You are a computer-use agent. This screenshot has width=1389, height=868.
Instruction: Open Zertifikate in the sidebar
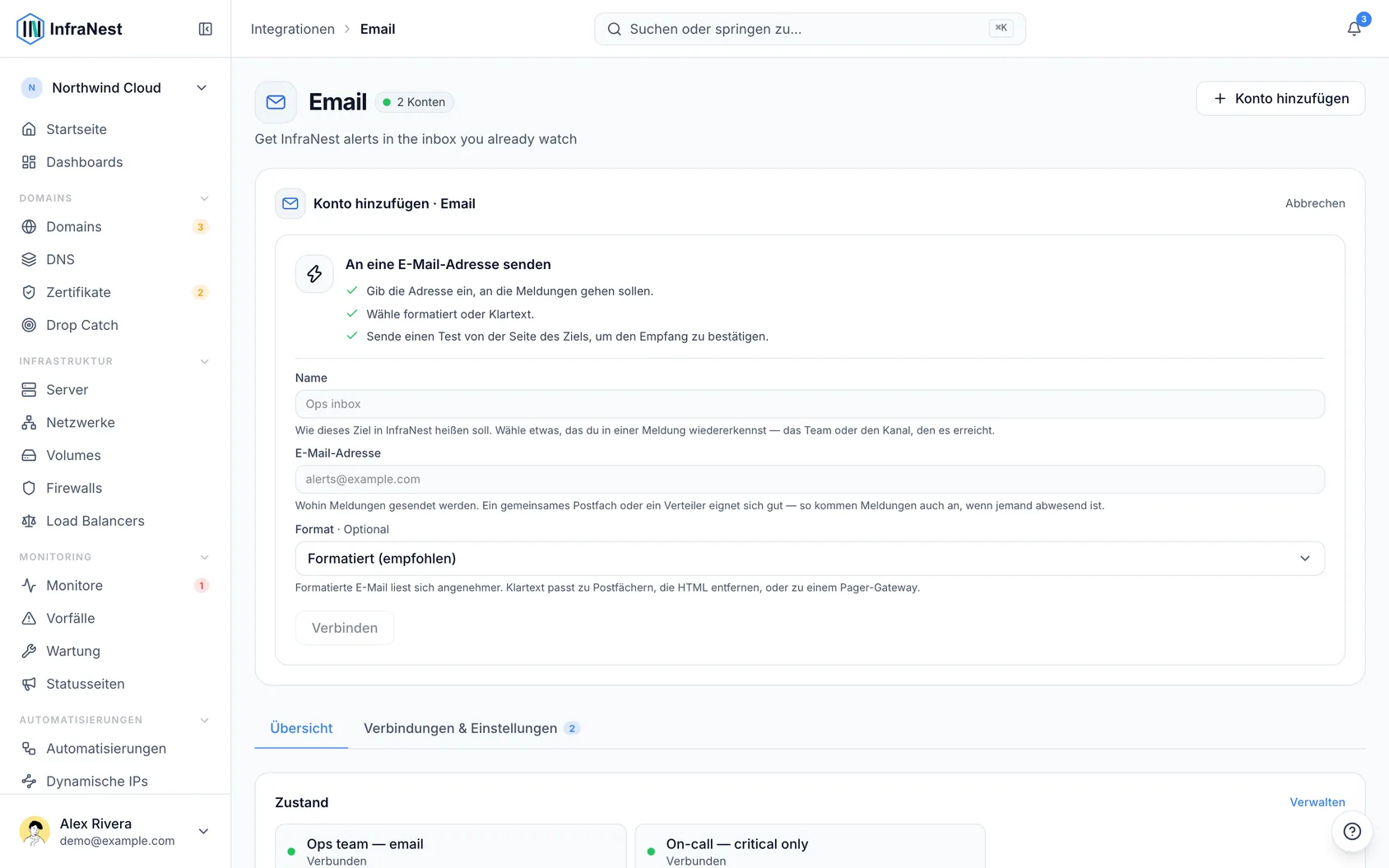[x=114, y=292]
